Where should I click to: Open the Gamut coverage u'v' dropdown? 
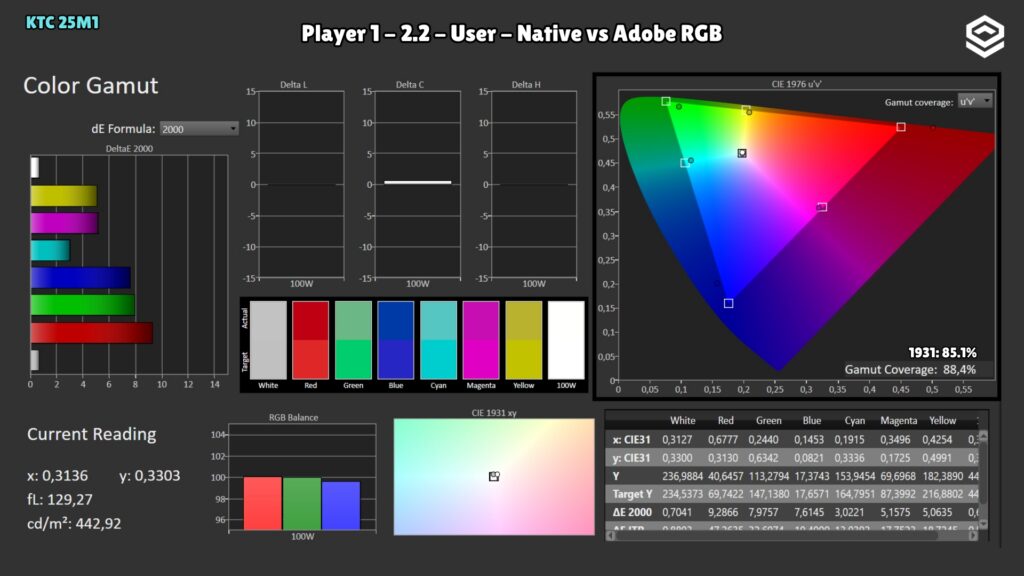click(975, 101)
